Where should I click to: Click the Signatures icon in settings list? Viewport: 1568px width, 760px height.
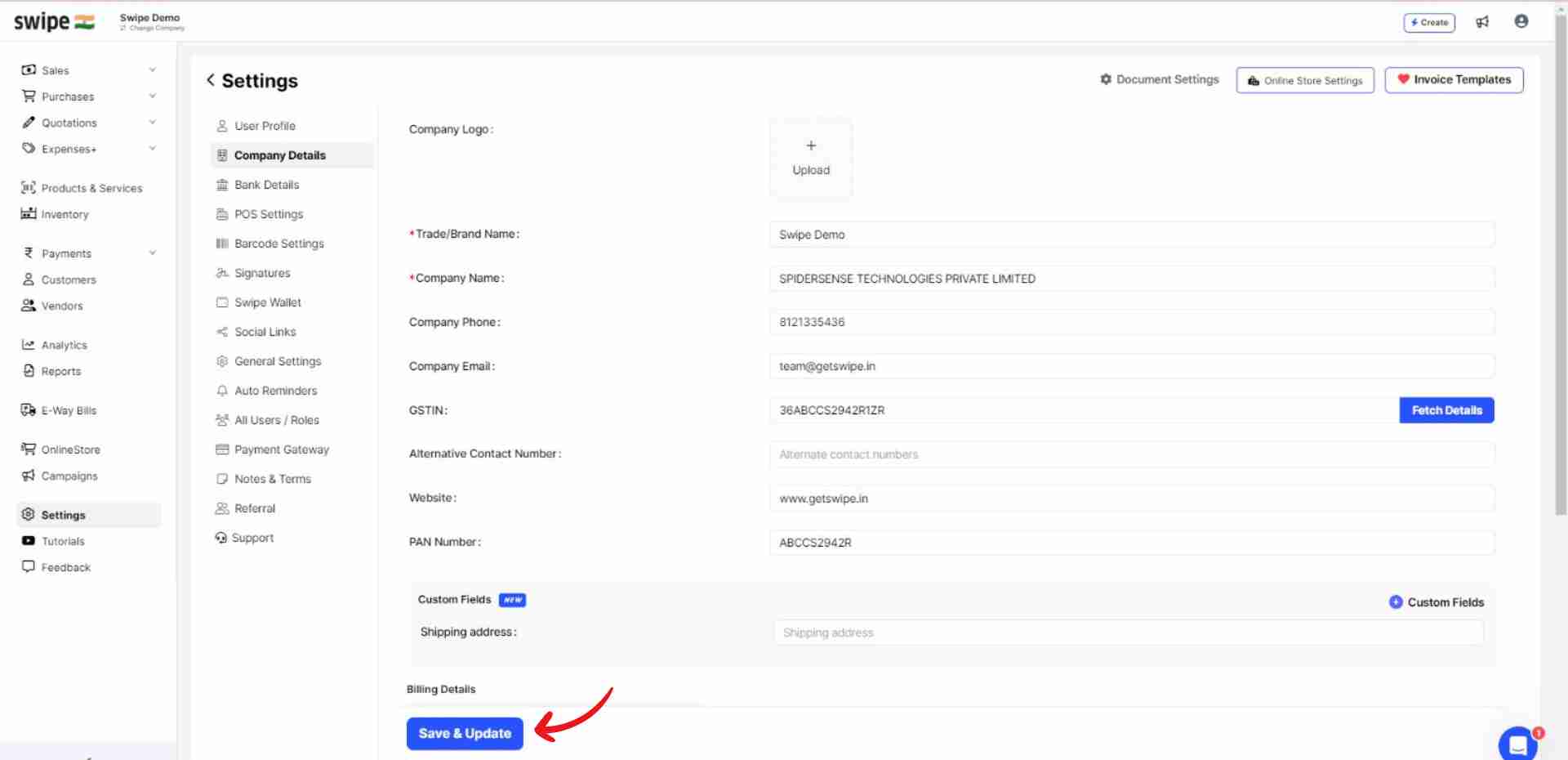[x=222, y=273]
